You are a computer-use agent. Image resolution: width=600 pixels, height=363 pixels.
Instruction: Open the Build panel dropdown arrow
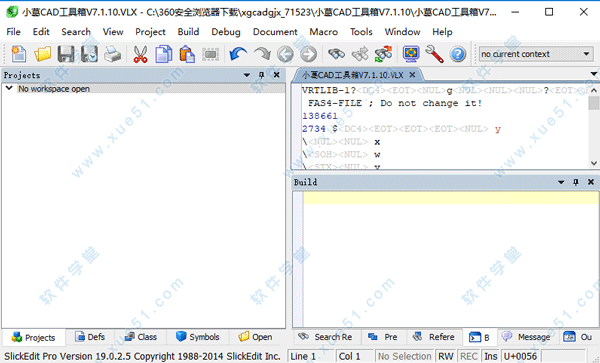pyautogui.click(x=561, y=182)
